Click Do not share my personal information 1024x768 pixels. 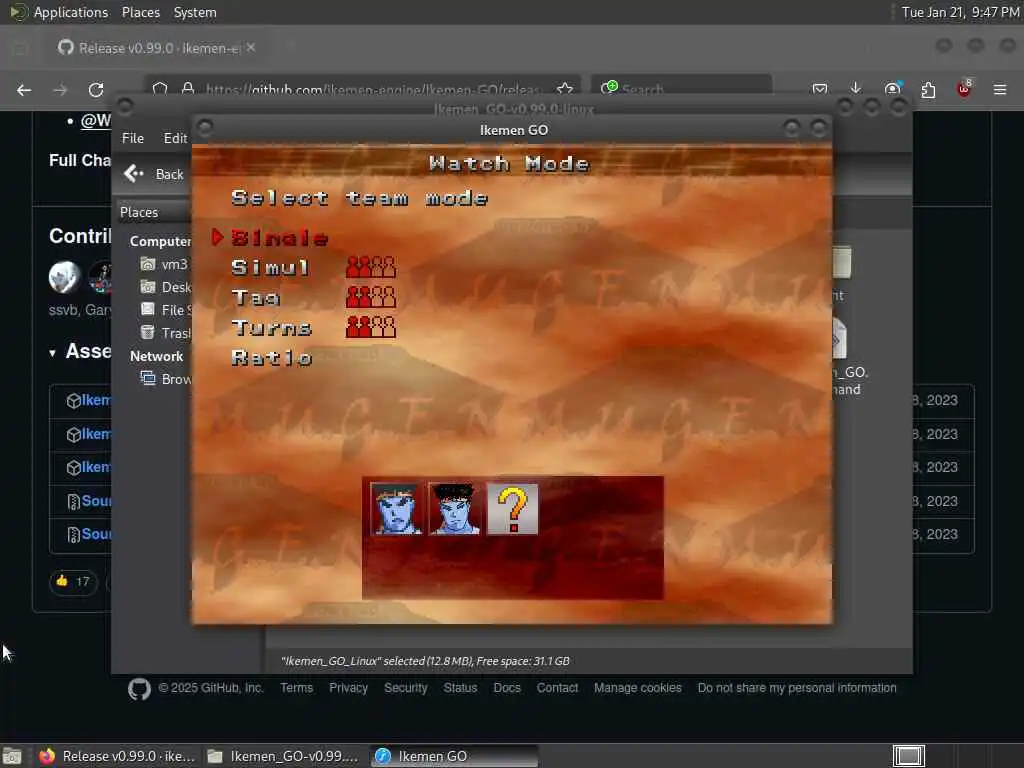click(797, 688)
